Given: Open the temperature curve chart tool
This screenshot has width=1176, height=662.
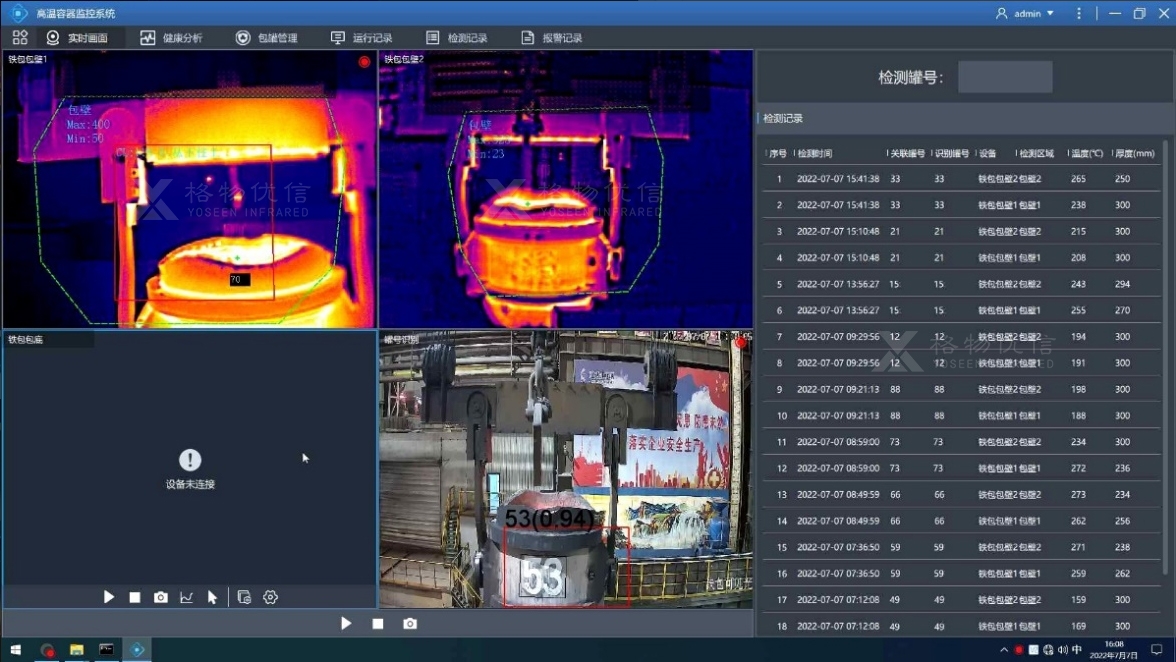Looking at the screenshot, I should [187, 597].
